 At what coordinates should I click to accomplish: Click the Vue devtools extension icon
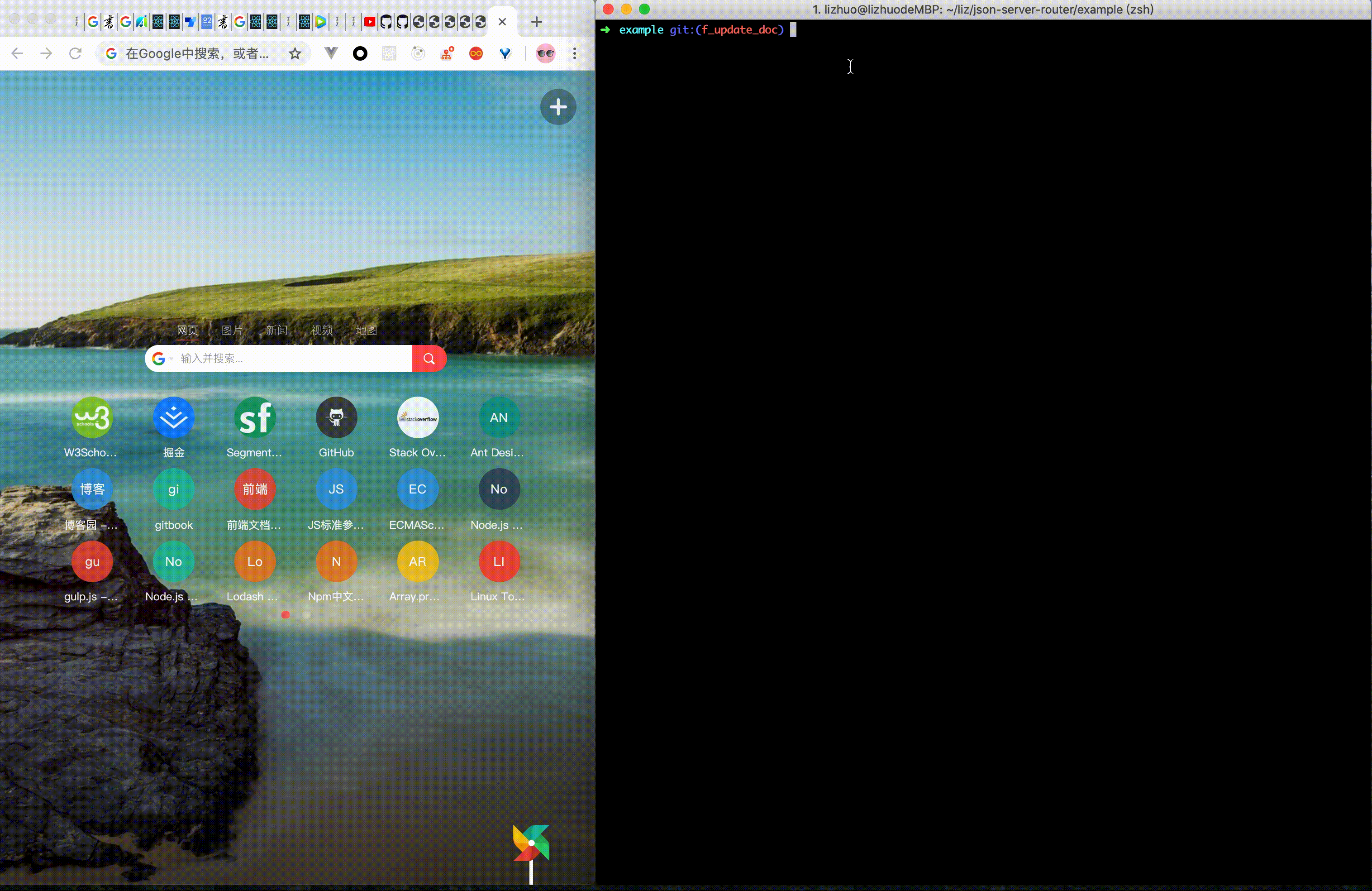[331, 53]
